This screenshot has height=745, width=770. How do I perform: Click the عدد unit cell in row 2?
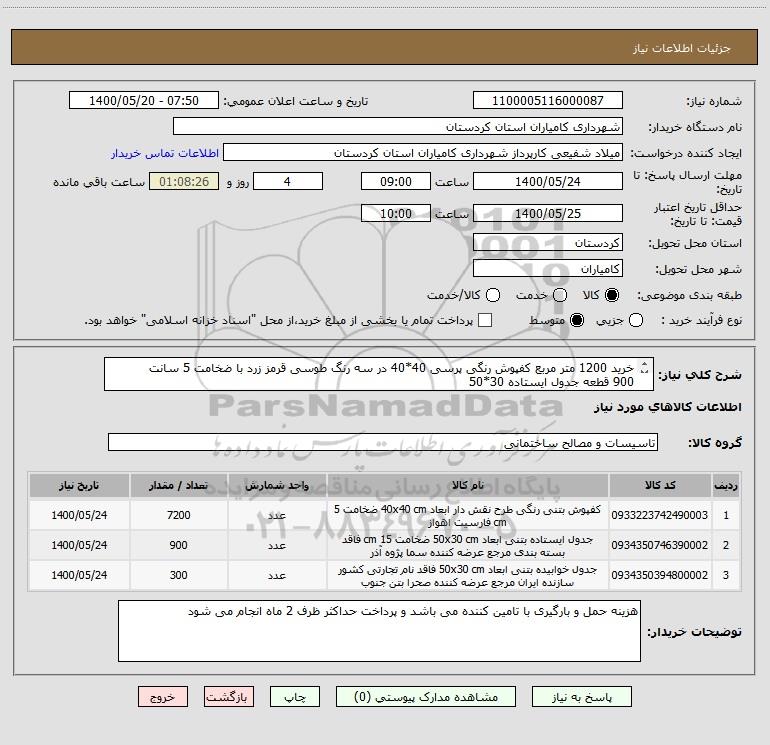tap(277, 545)
